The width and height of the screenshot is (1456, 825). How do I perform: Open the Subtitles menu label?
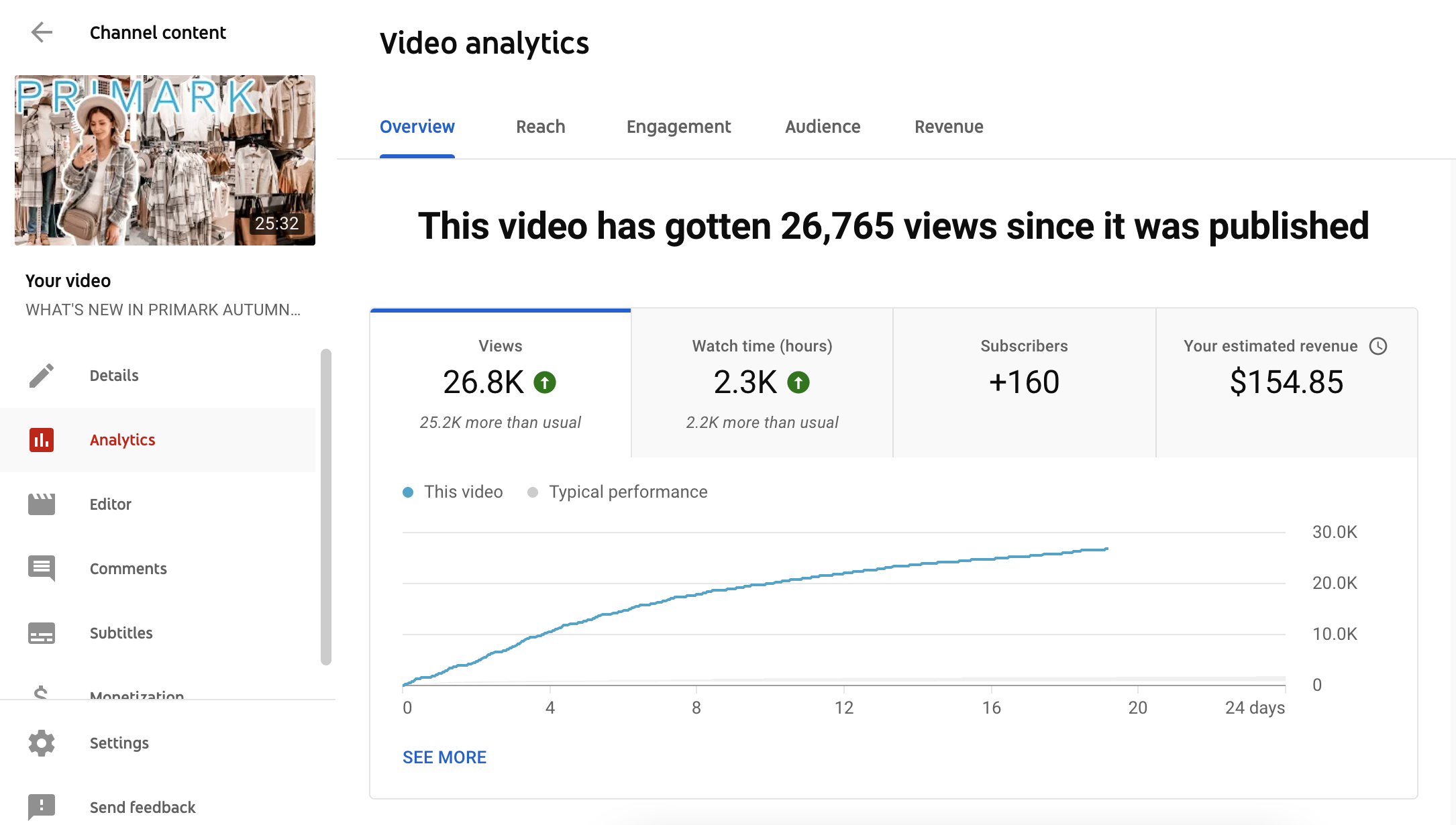[x=121, y=633]
